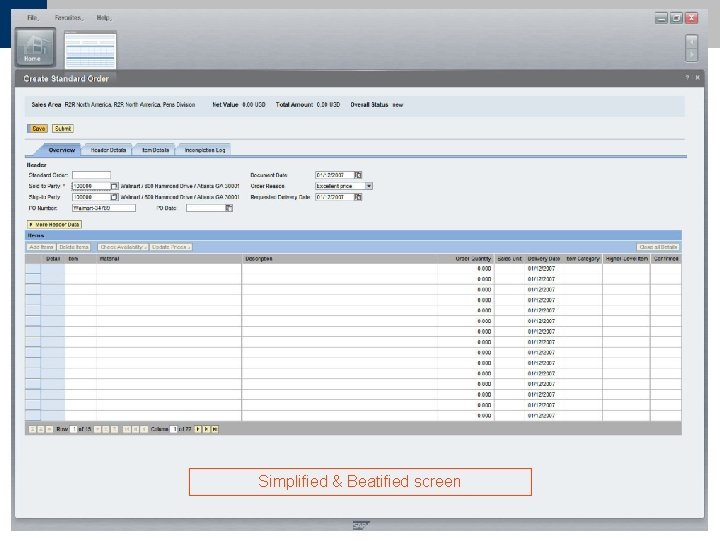Viewport: 720px width, 540px height.
Task: Click the down arrow at top right
Action: pyautogui.click(x=692, y=55)
